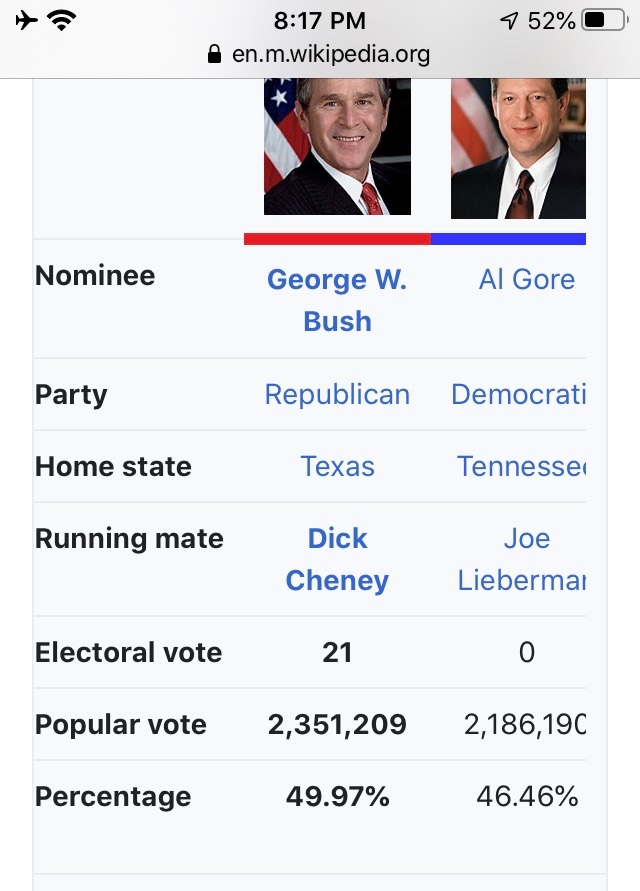Viewport: 640px width, 891px height.
Task: Tap the padlock icon beside the URL
Action: 213,54
